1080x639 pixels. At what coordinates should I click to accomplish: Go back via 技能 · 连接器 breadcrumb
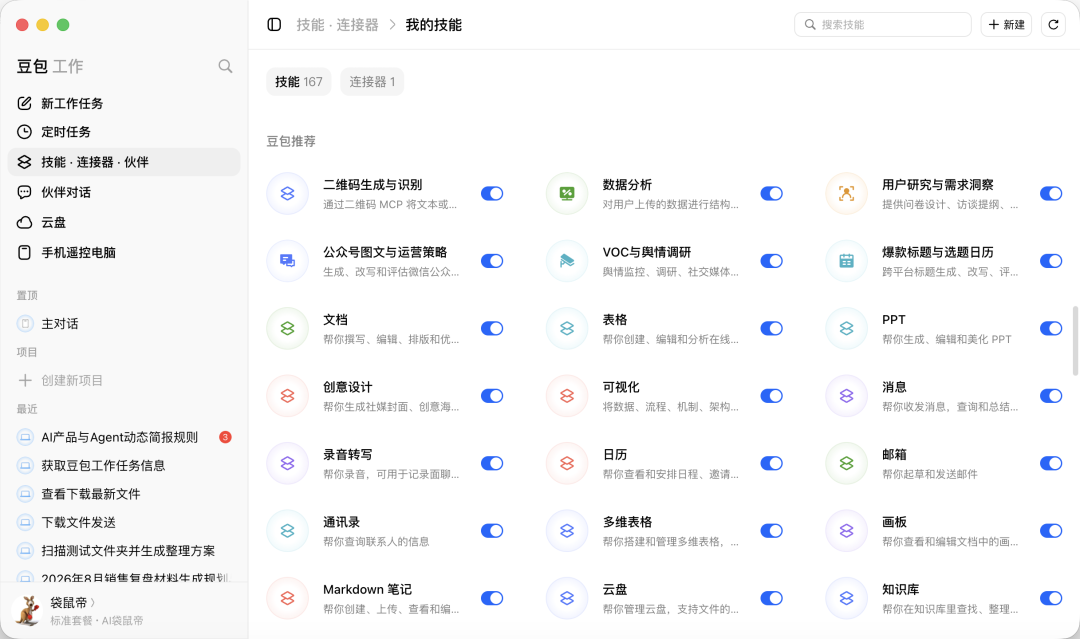(338, 25)
